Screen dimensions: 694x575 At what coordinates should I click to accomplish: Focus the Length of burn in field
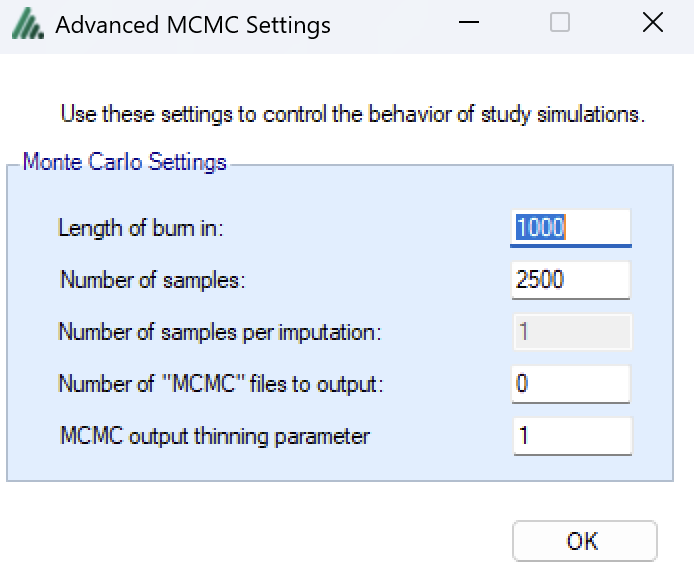click(571, 227)
